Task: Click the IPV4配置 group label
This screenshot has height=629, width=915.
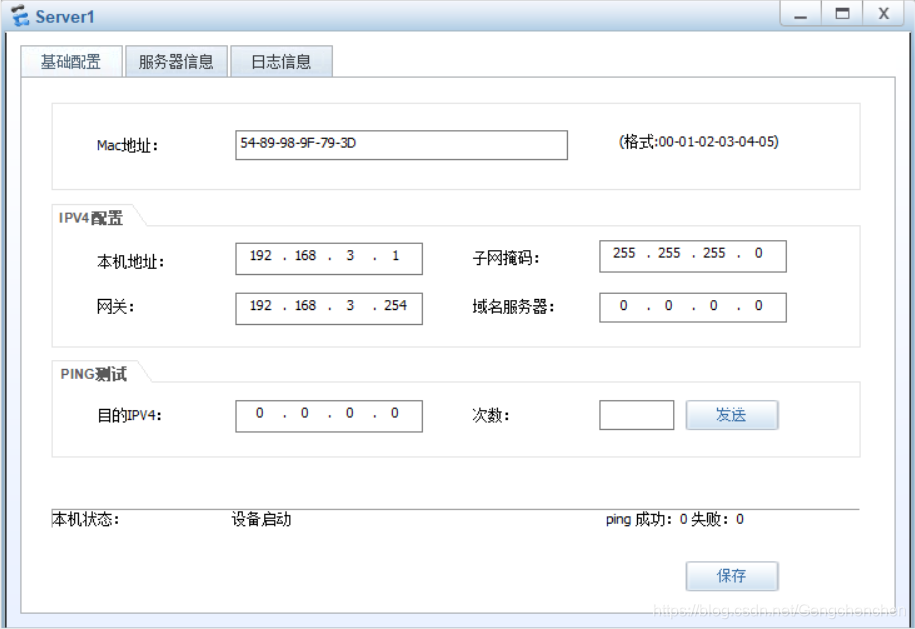Action: click(x=90, y=218)
